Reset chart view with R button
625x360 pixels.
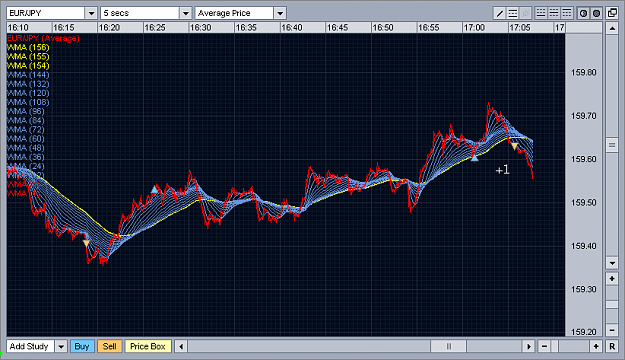[612, 346]
